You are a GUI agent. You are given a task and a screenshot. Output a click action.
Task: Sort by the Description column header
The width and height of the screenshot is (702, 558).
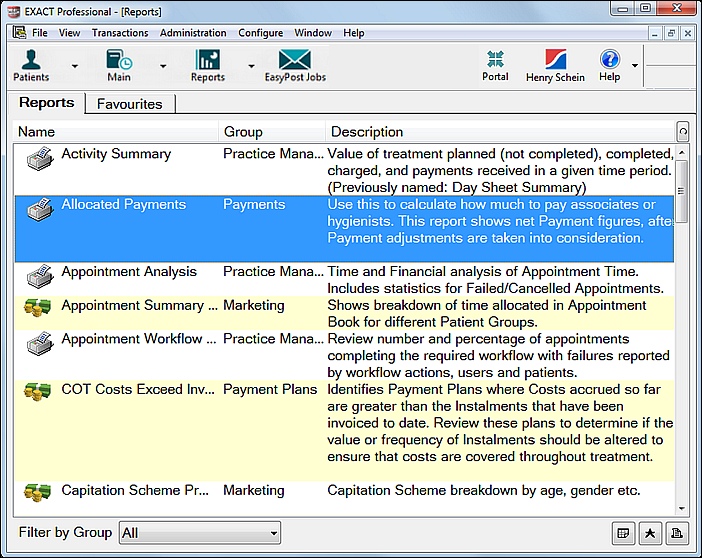(500, 132)
